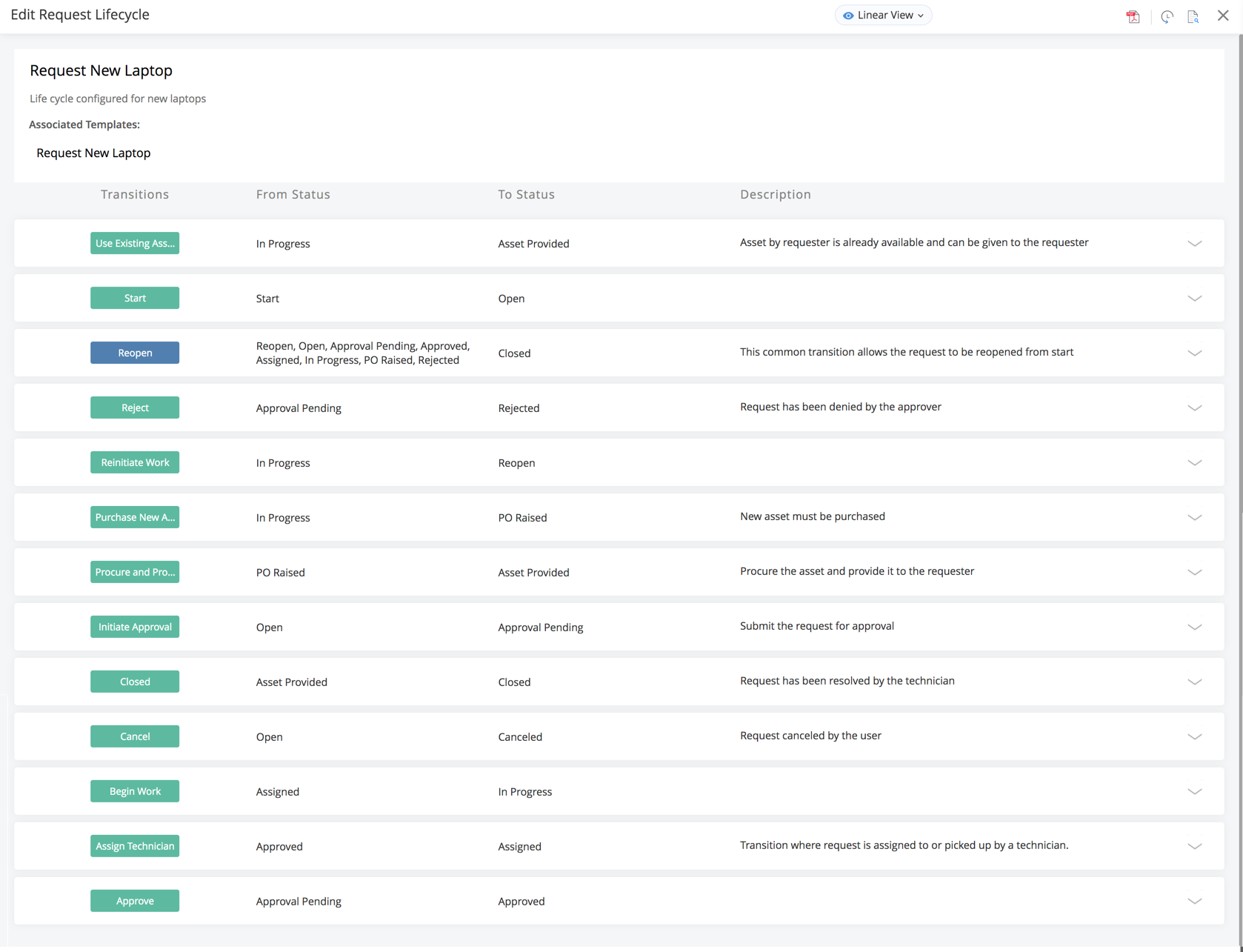This screenshot has width=1243, height=952.
Task: Click the Reject transition button
Action: 135,407
